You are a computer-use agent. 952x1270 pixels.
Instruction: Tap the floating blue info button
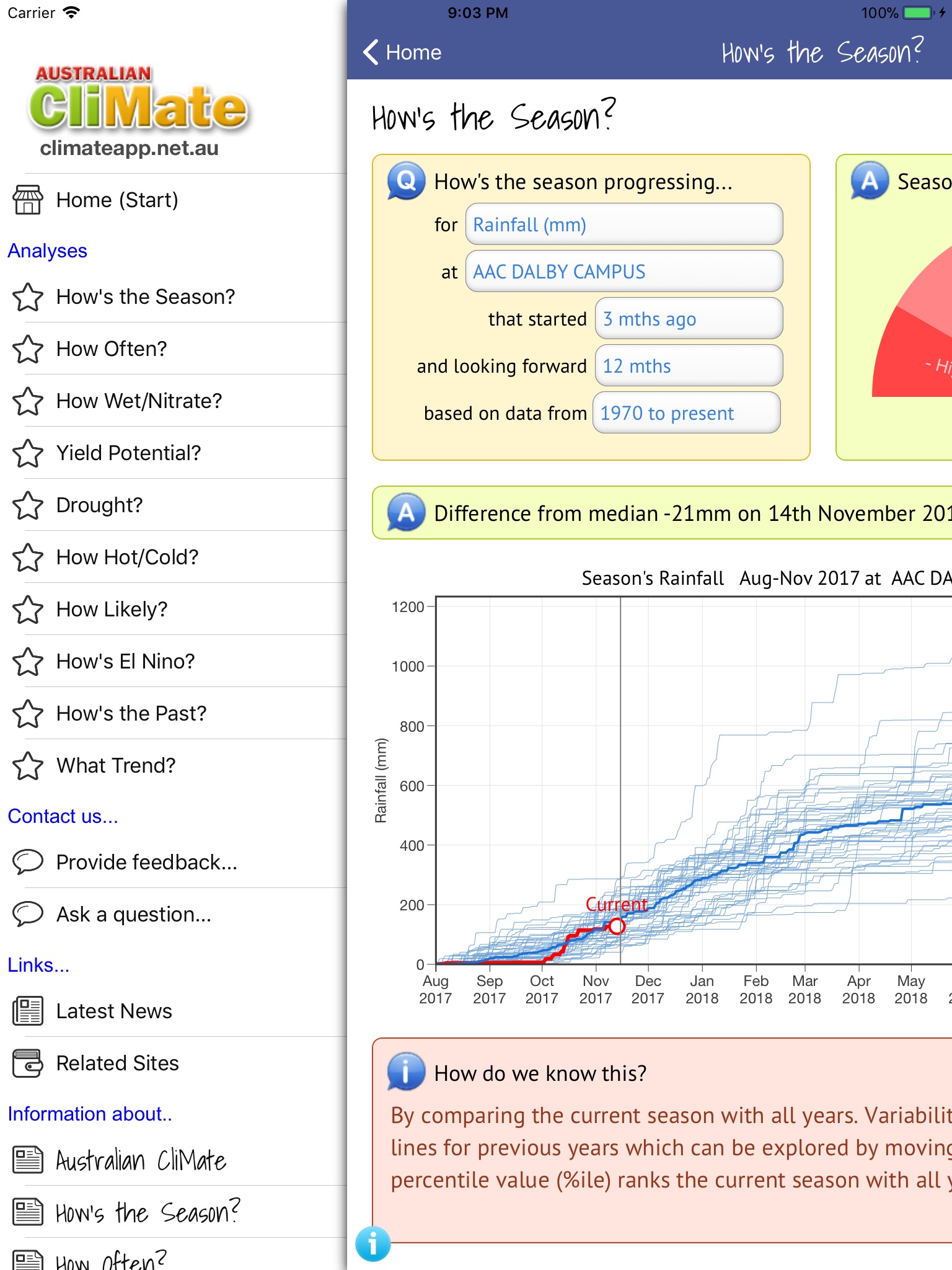coord(373,1243)
